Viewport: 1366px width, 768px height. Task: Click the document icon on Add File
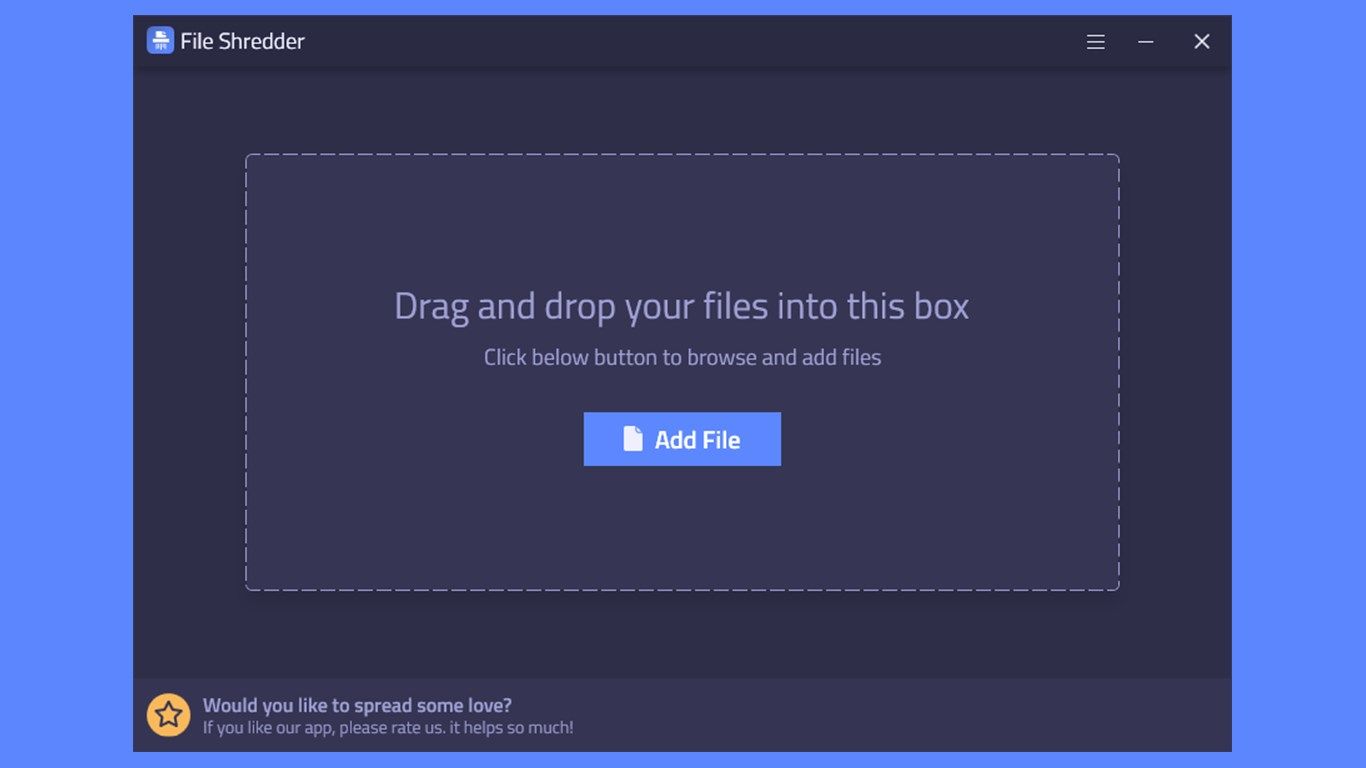633,439
